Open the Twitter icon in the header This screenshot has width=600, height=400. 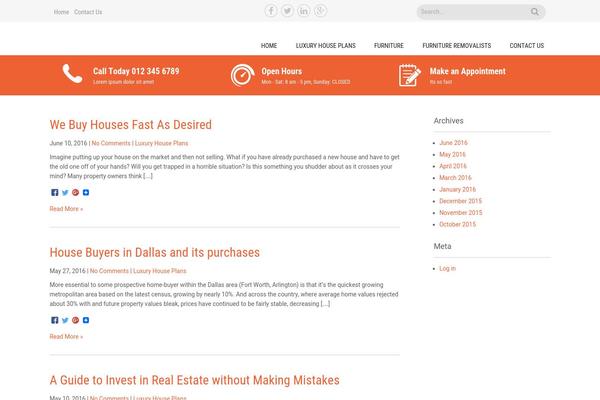pyautogui.click(x=287, y=11)
